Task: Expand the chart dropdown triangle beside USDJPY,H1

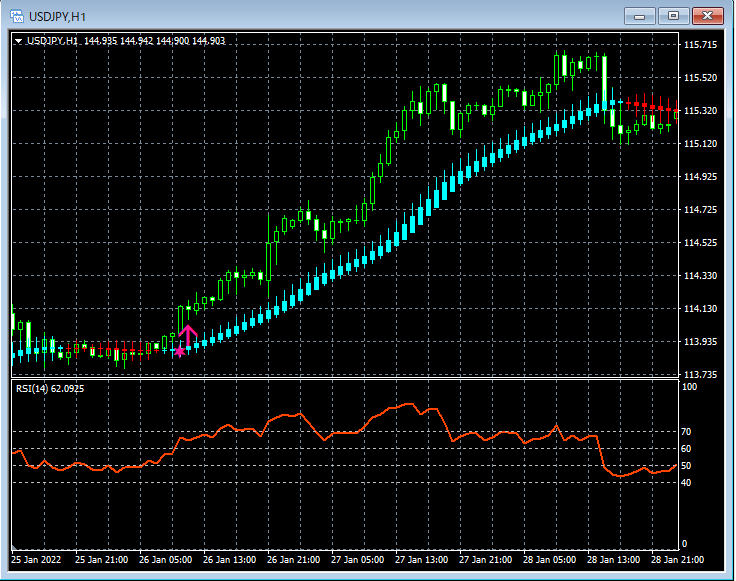Action: [18, 41]
